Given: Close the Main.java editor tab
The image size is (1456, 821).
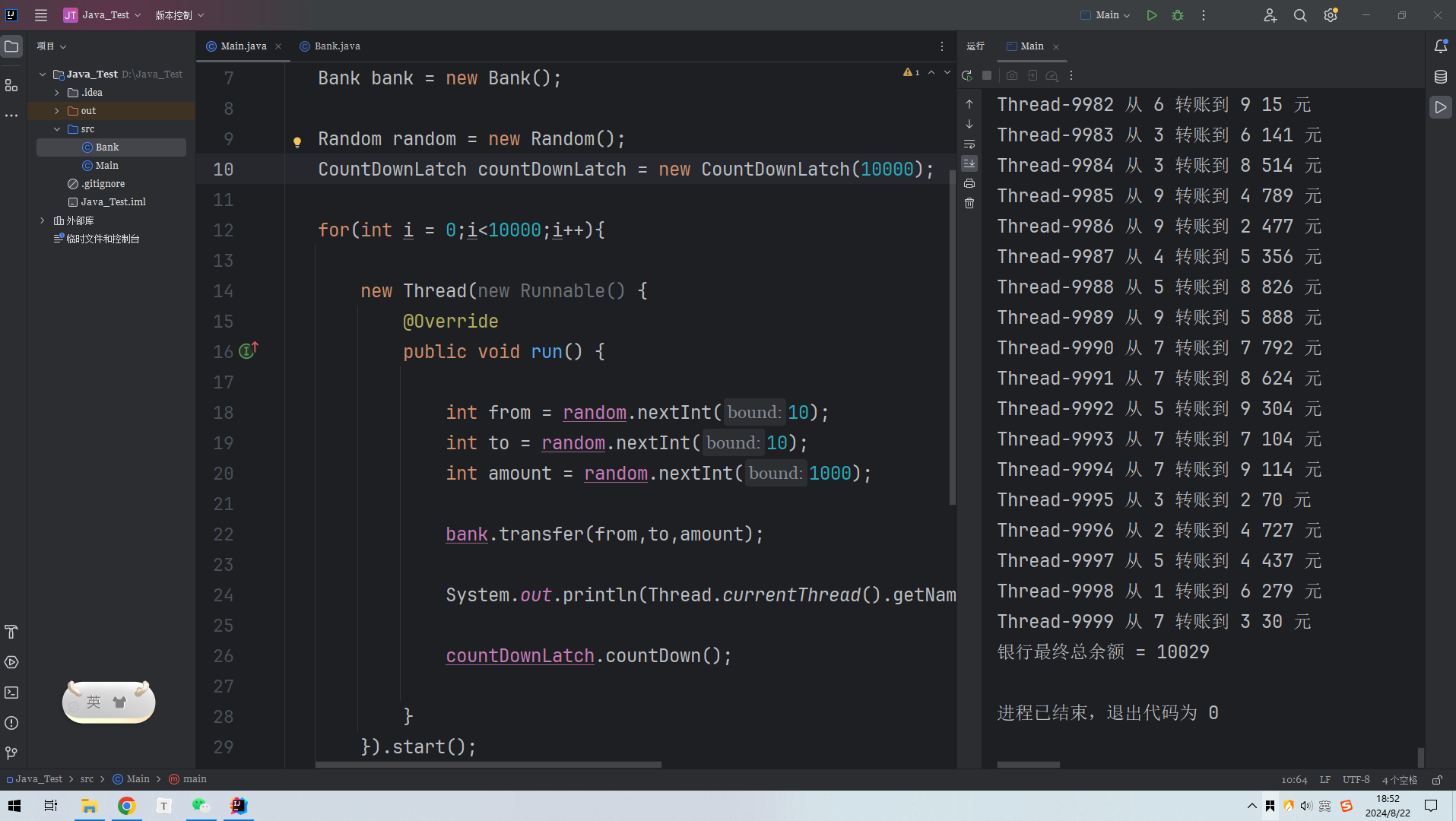Looking at the screenshot, I should click(278, 46).
